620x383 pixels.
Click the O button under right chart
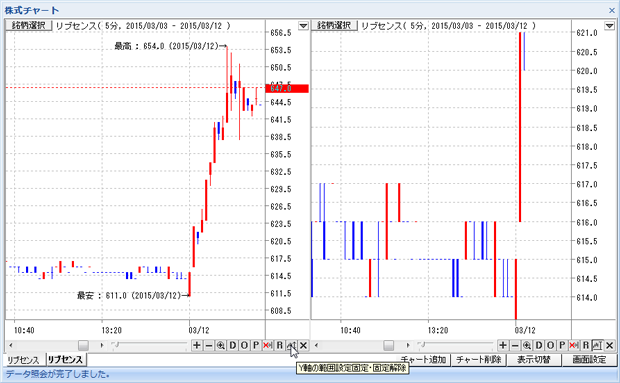pyautogui.click(x=550, y=345)
